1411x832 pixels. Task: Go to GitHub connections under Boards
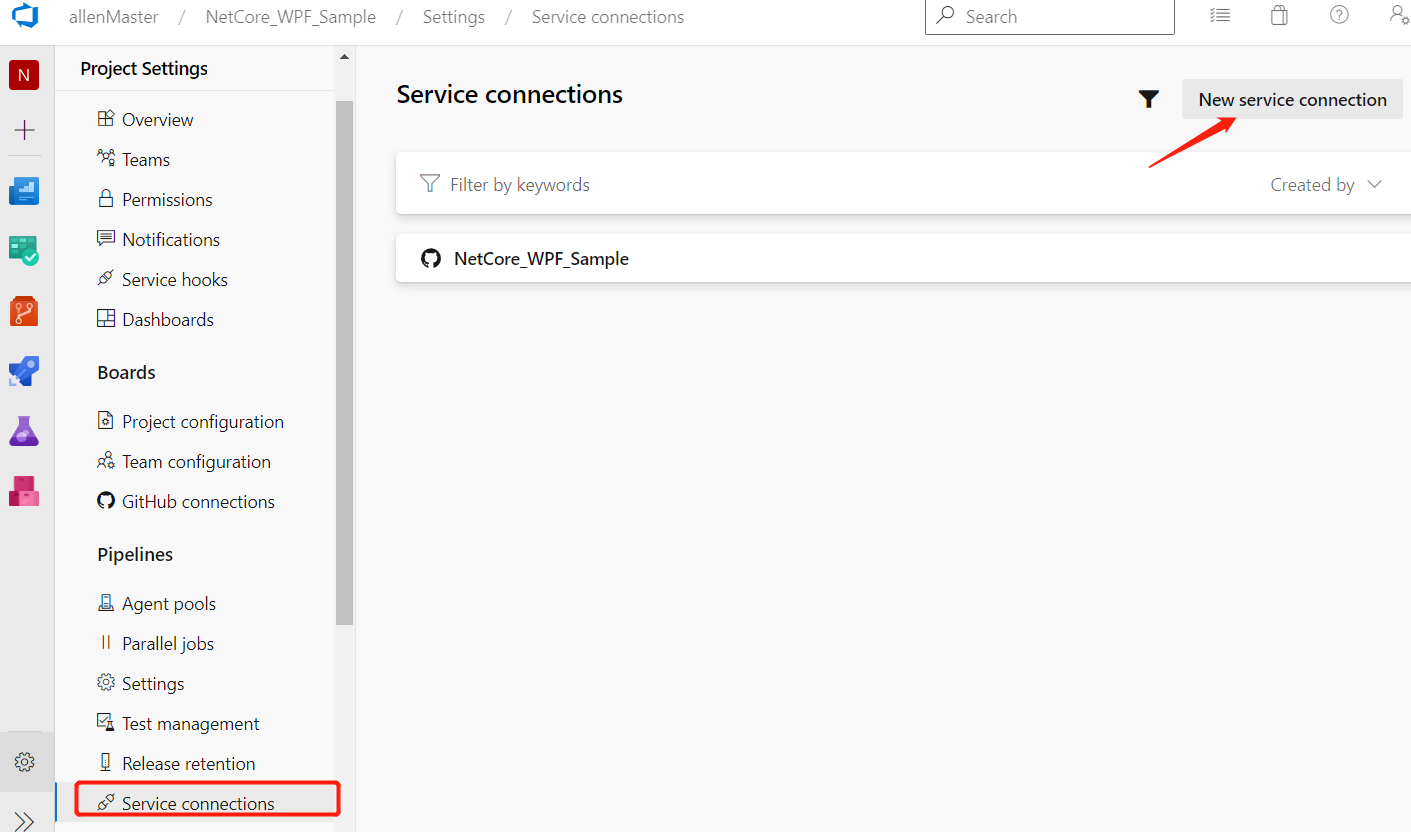coord(197,501)
